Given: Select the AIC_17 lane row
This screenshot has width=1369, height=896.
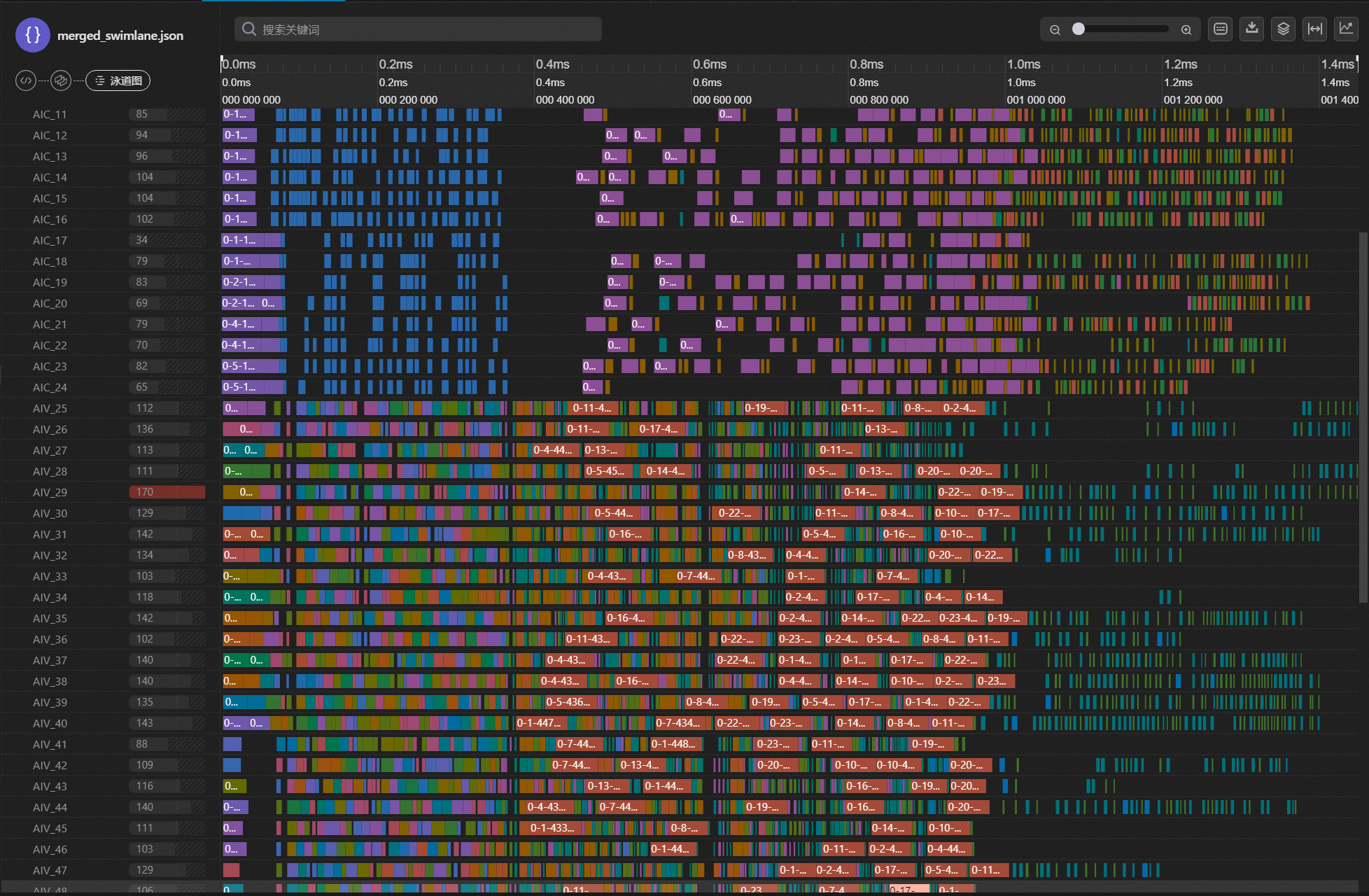Looking at the screenshot, I should pos(50,240).
